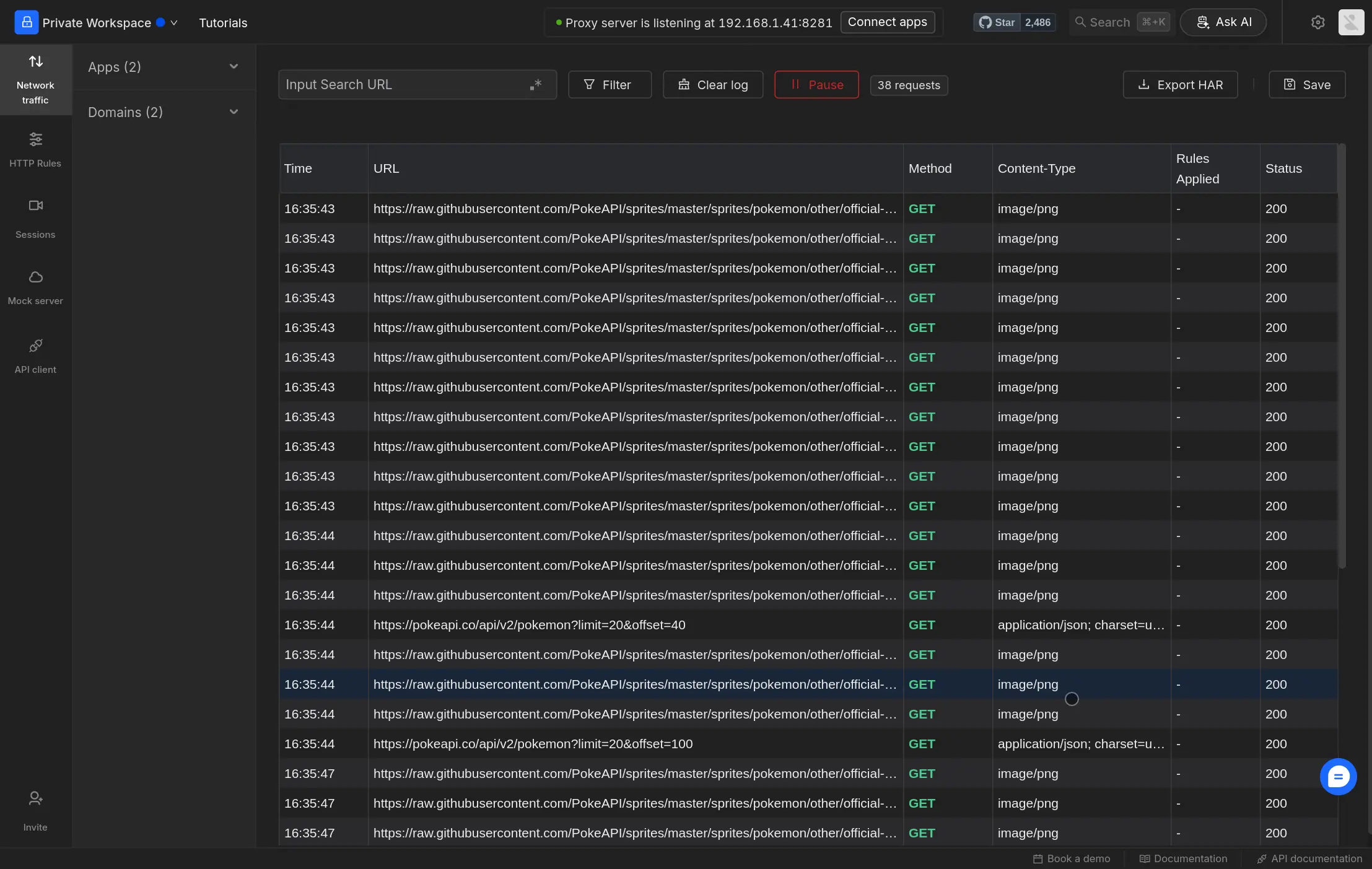Click Export HAR button
The image size is (1372, 869).
pyautogui.click(x=1180, y=84)
